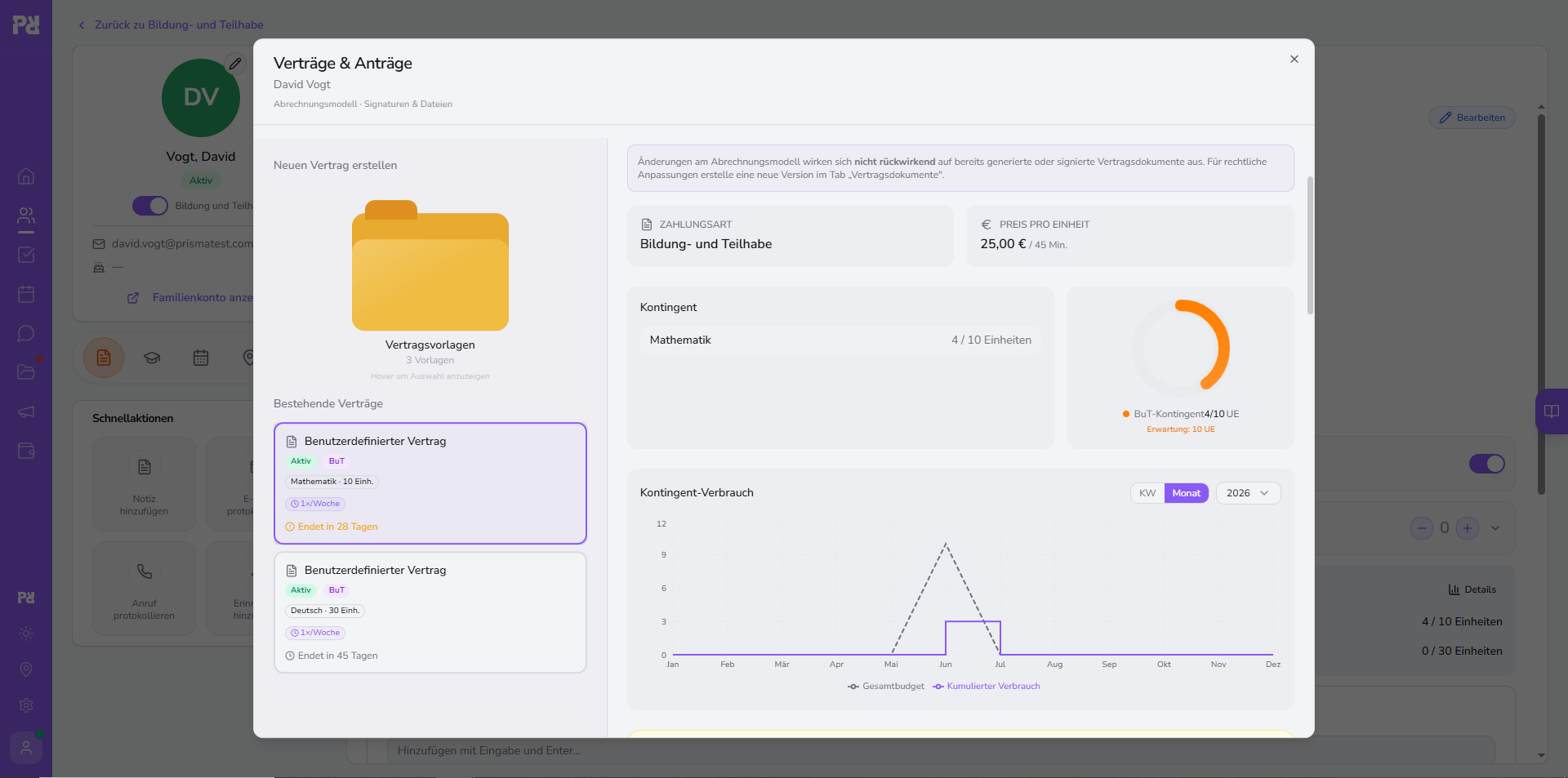The height and width of the screenshot is (778, 1568).
Task: Open the location pin icon in the sidebar
Action: coord(26,669)
